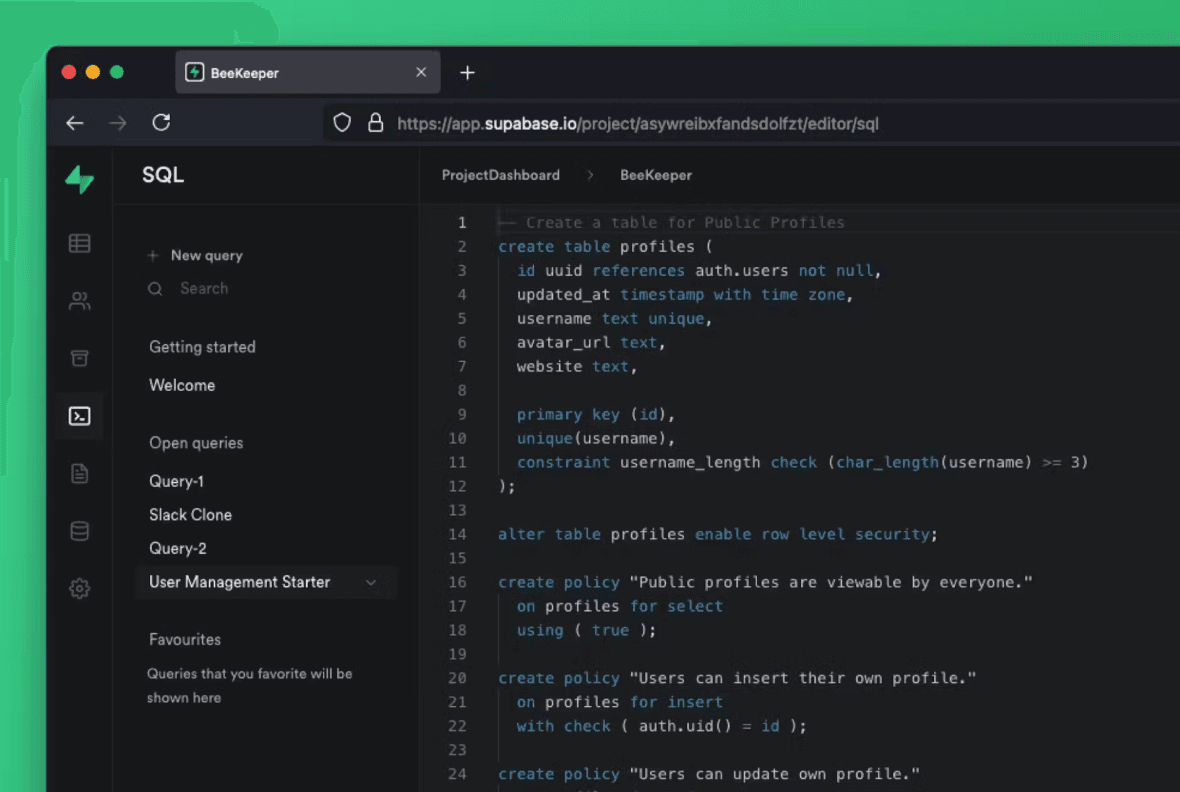Open the Settings gear icon in sidebar
This screenshot has height=792, width=1180.
pyautogui.click(x=80, y=589)
